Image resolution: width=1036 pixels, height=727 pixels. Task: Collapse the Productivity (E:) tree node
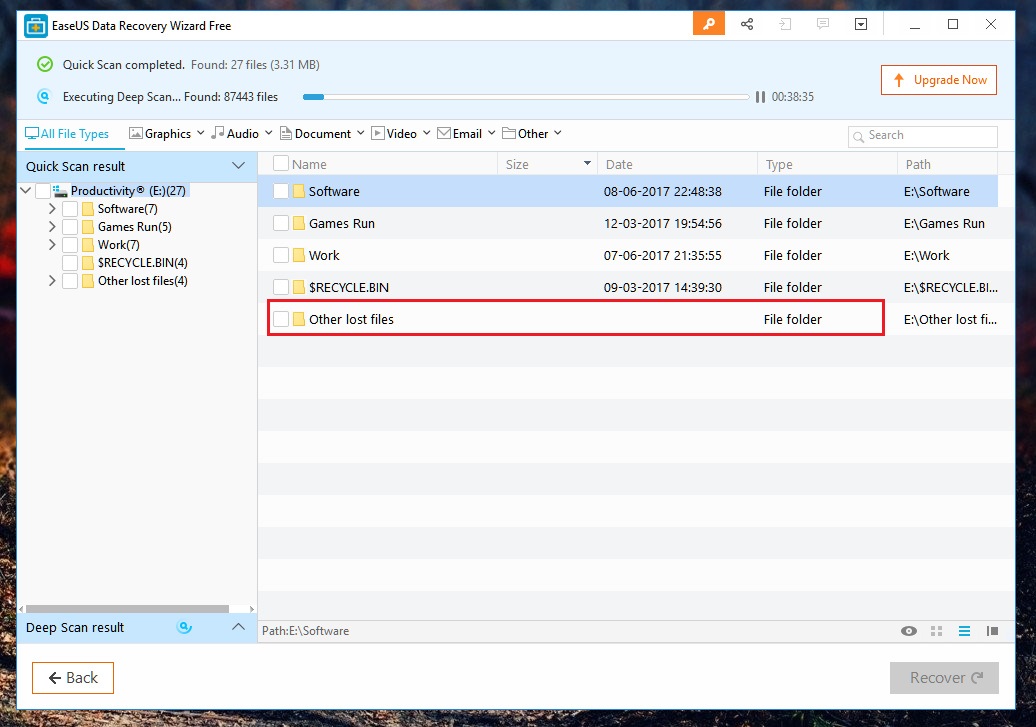click(26, 190)
